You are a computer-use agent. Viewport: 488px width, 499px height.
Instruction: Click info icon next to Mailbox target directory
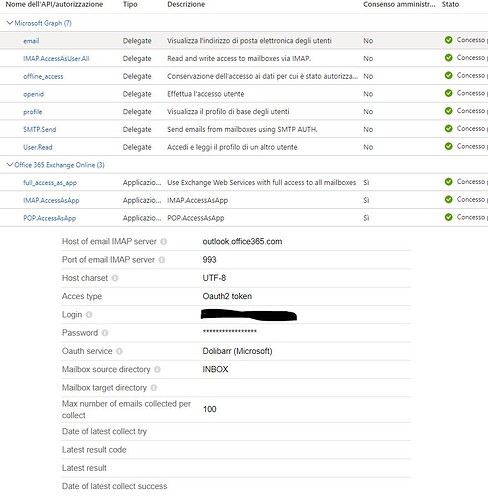(154, 388)
